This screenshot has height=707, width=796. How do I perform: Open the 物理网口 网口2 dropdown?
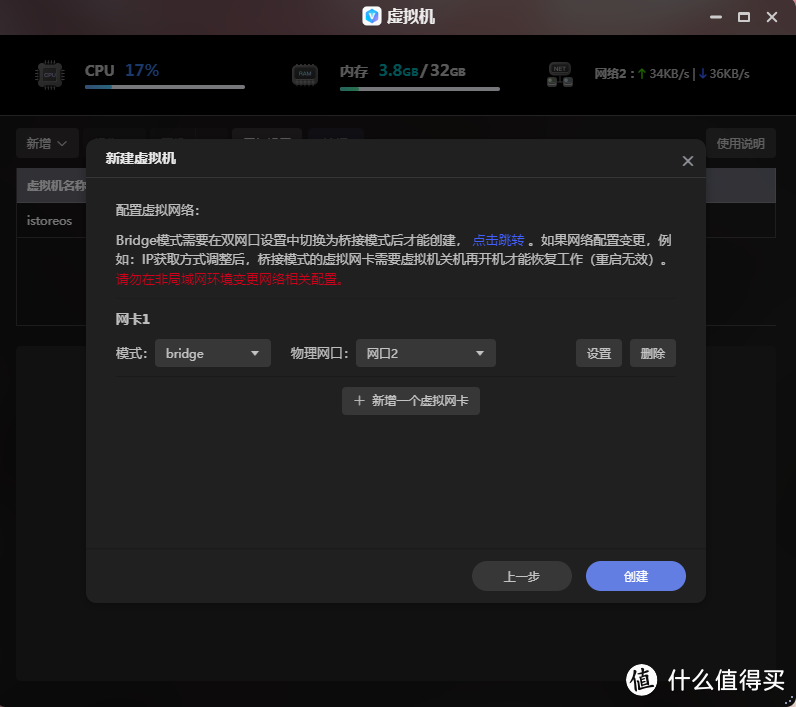pyautogui.click(x=425, y=353)
